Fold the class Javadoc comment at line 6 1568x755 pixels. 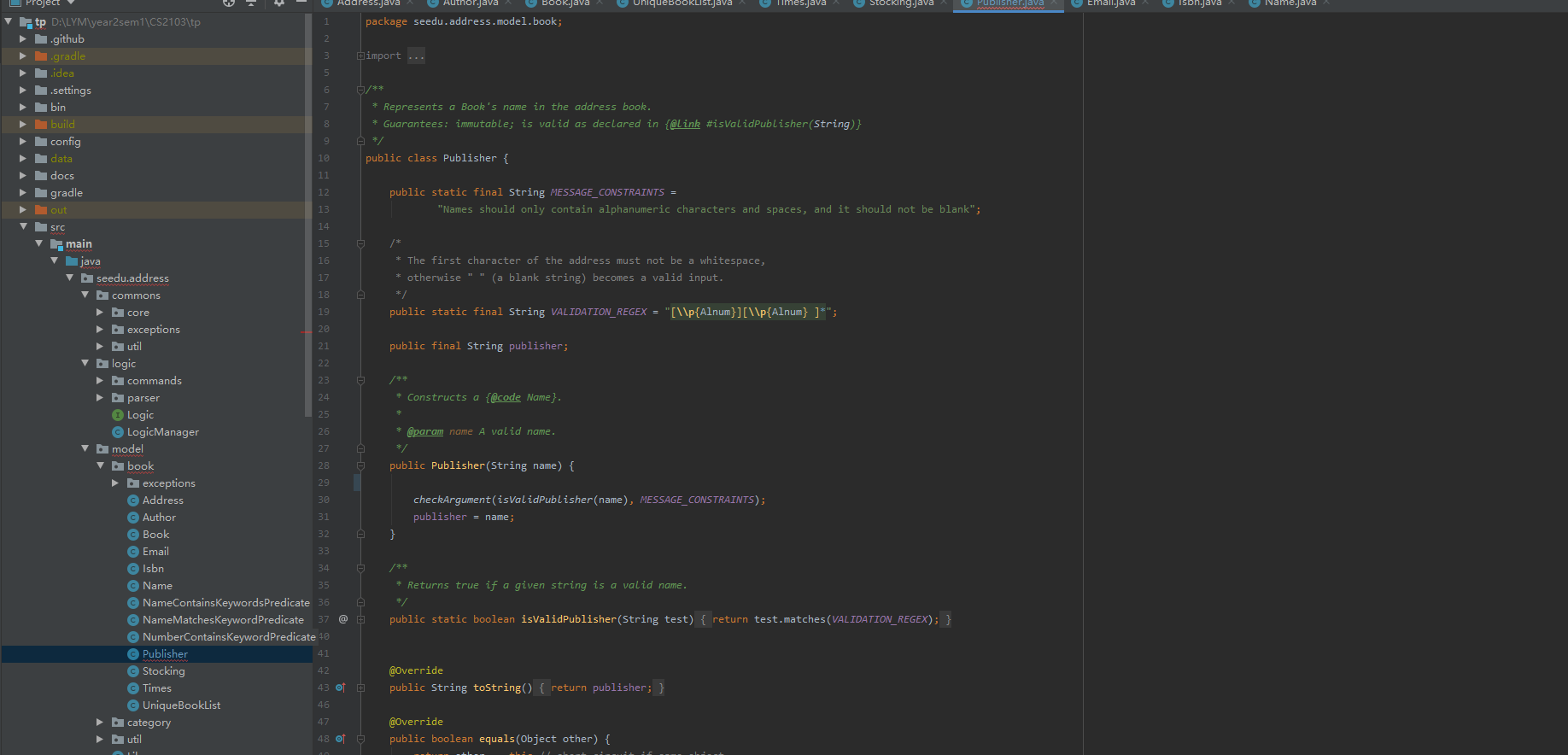click(x=360, y=90)
